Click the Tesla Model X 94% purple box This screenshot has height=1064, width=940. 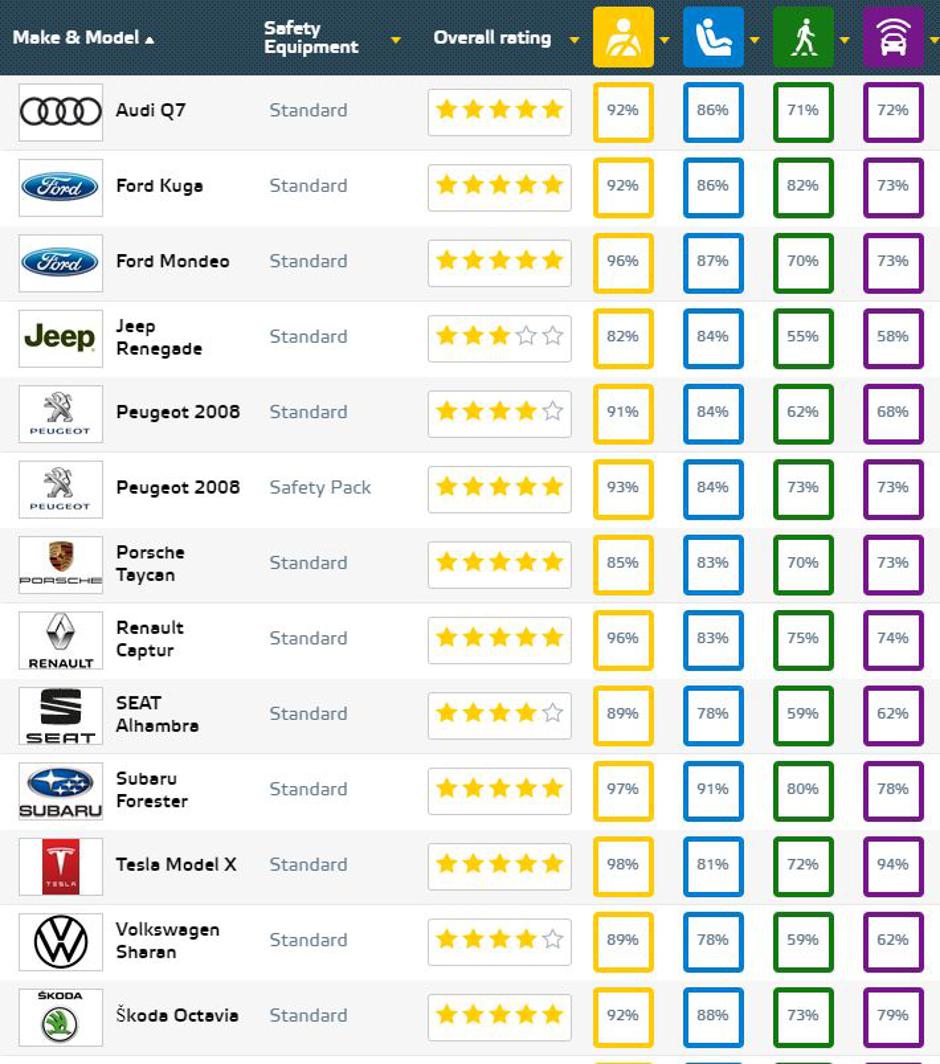pos(893,865)
